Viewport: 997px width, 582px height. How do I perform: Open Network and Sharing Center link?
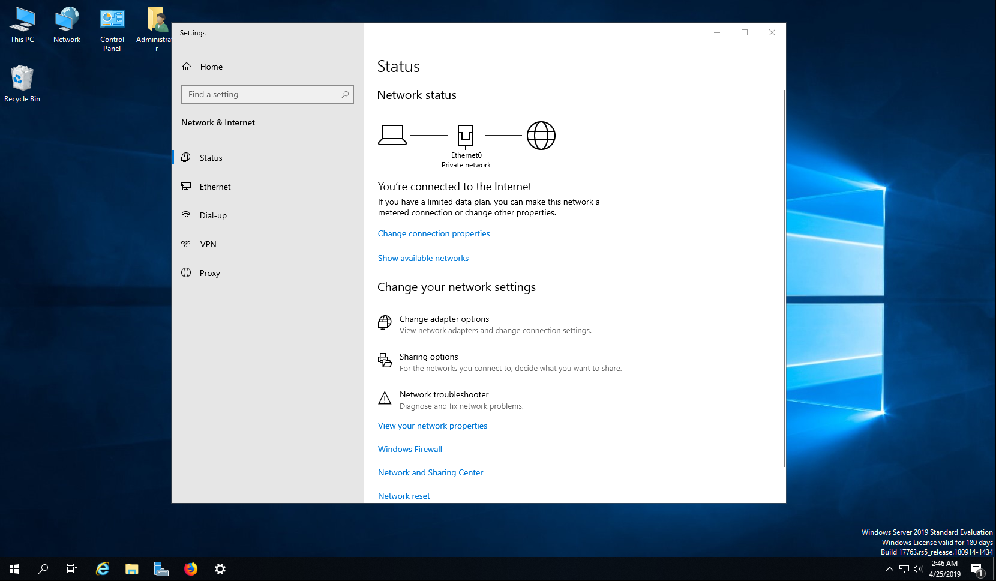point(431,472)
